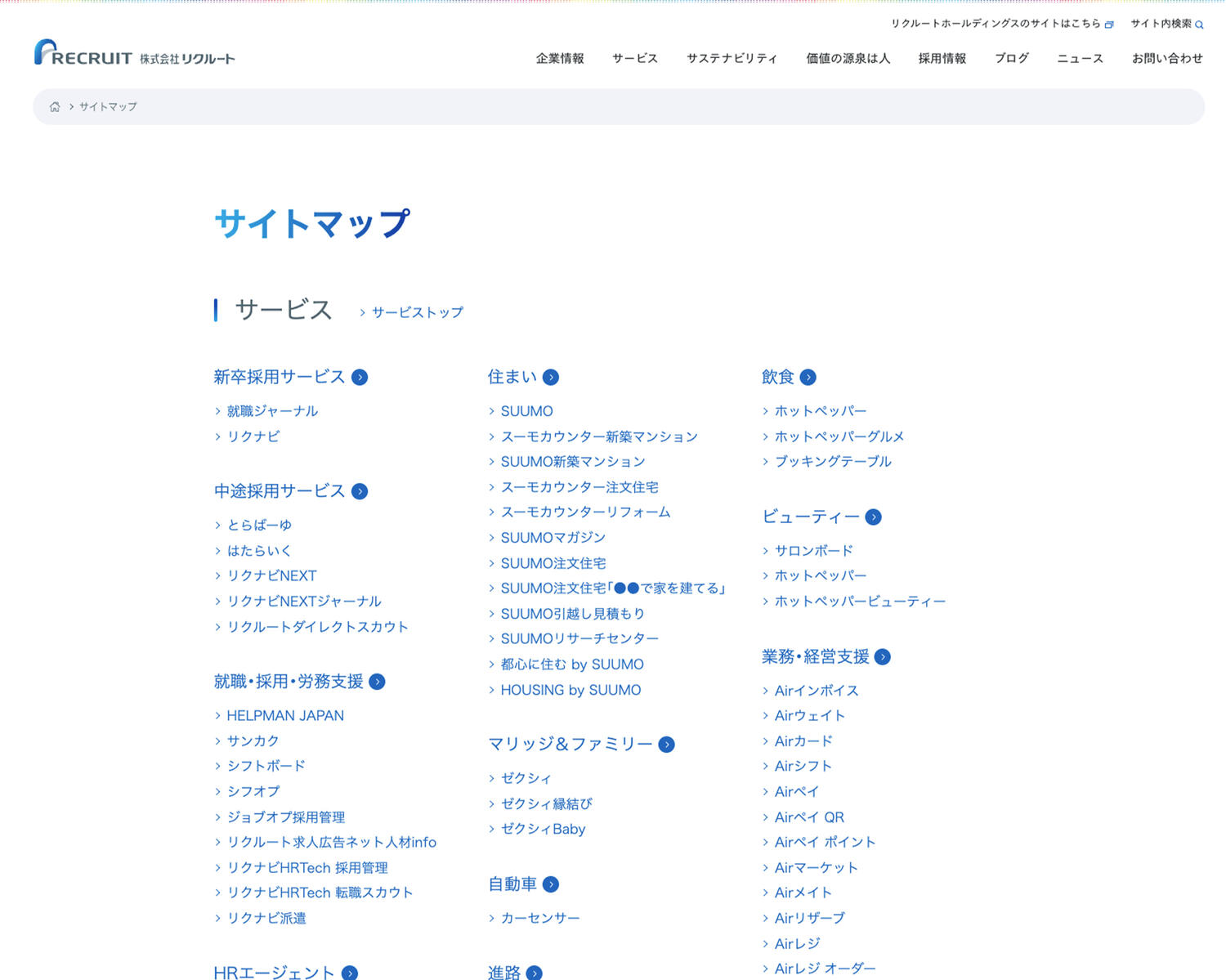This screenshot has height=980, width=1226.
Task: Click リクルートホールディングスのサイトはこちら link text
Action: pos(996,24)
